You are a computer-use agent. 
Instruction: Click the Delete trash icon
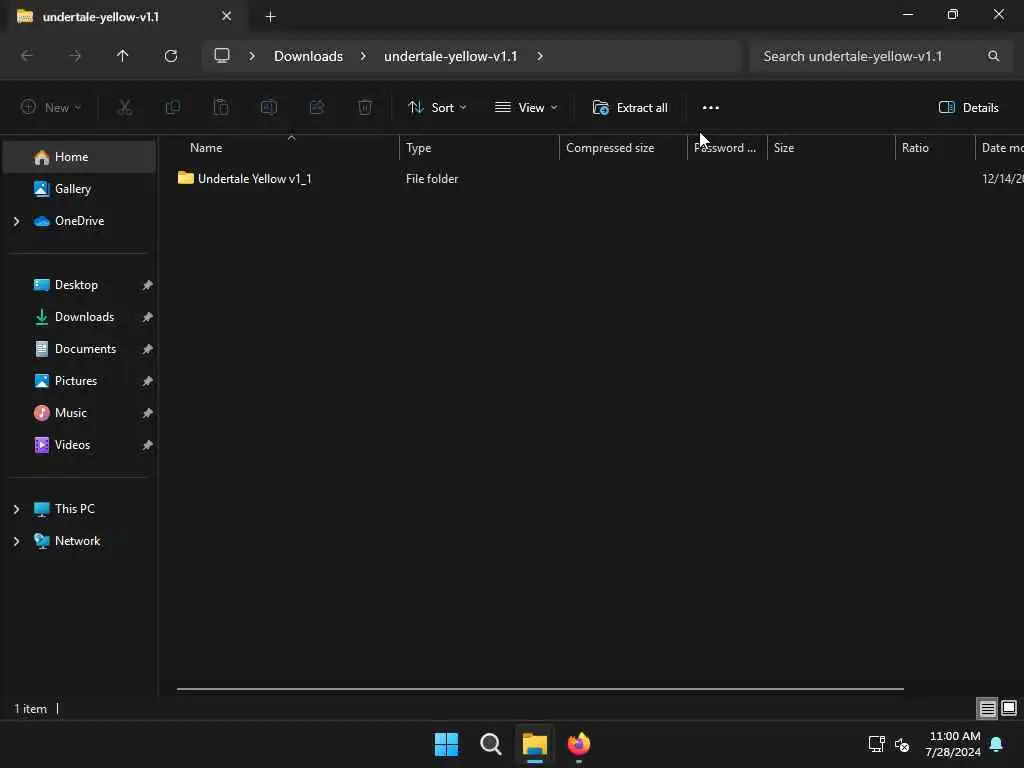pos(365,107)
